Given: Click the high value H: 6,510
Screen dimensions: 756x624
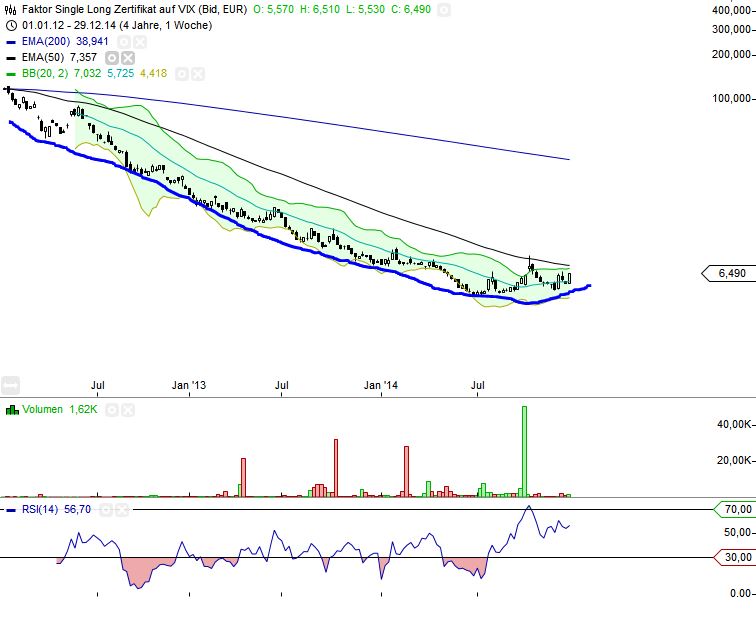Looking at the screenshot, I should coord(320,9).
